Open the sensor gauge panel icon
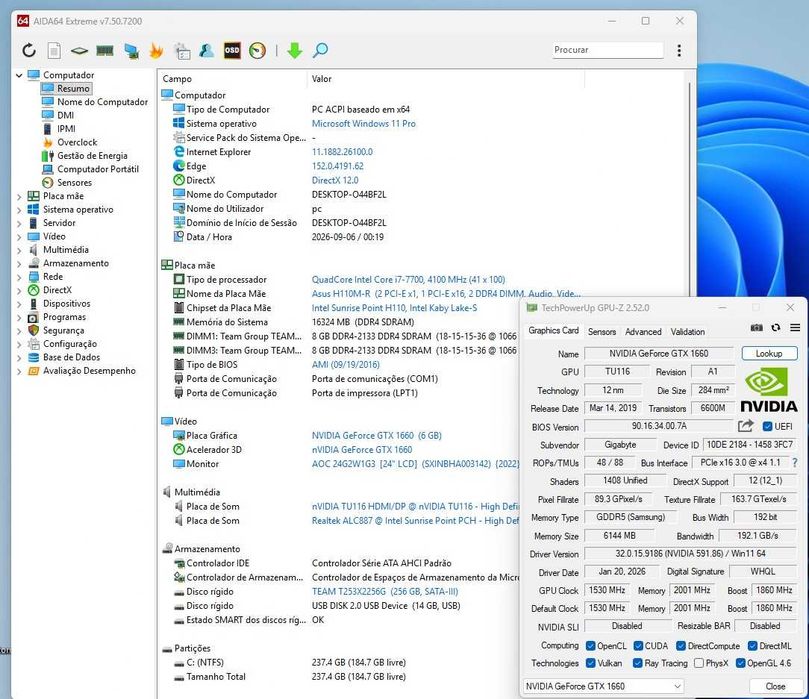 click(257, 51)
